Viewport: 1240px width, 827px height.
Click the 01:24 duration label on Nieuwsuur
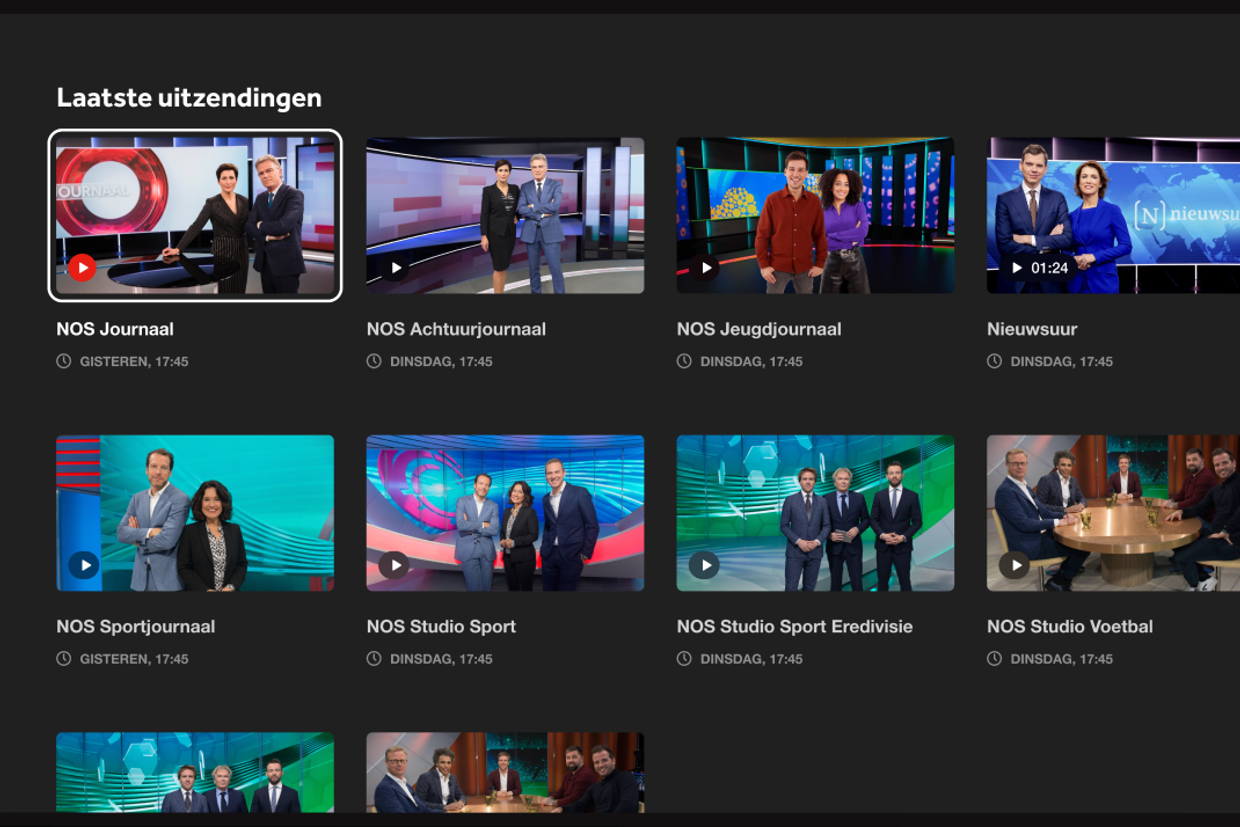click(x=1050, y=268)
